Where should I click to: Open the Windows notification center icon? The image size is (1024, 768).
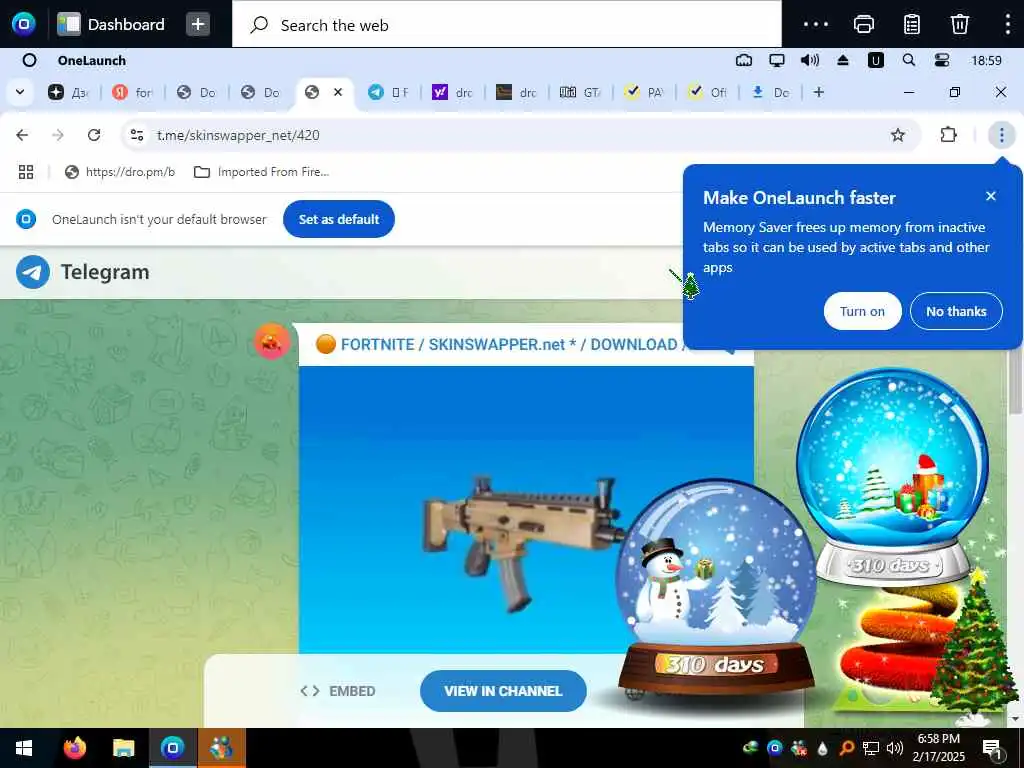992,748
